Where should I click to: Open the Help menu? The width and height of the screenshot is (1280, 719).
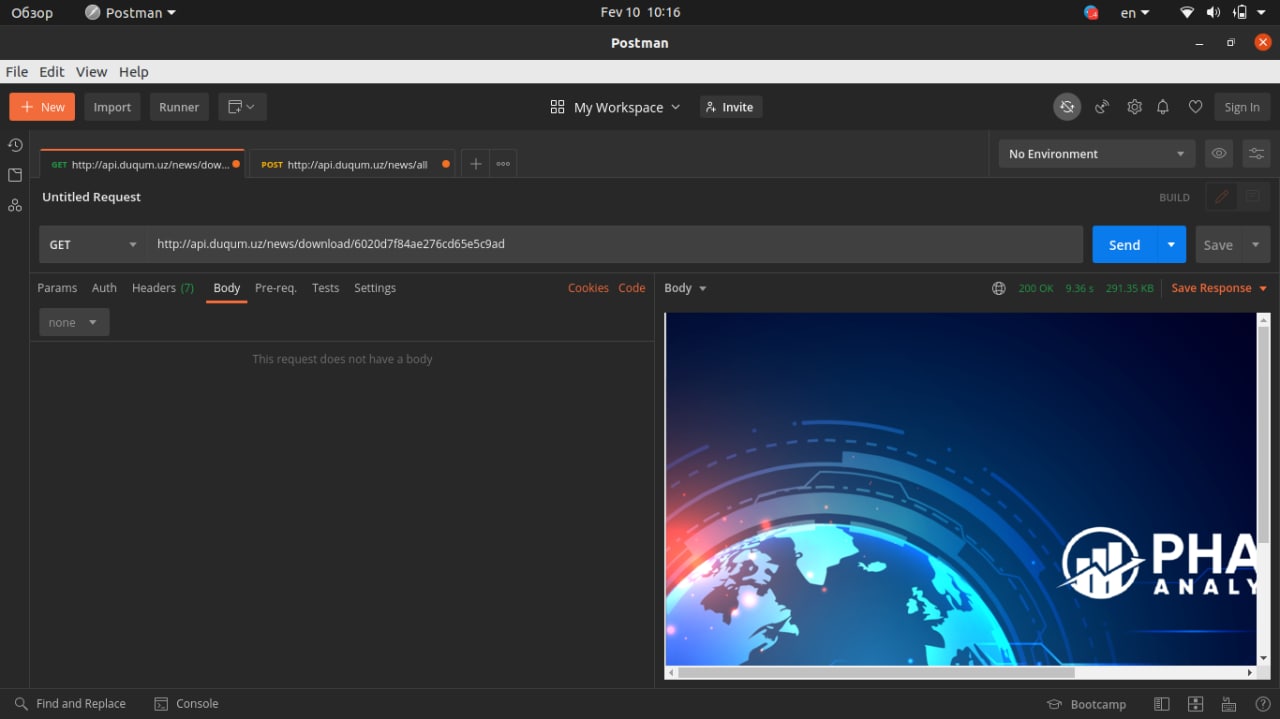pos(133,72)
